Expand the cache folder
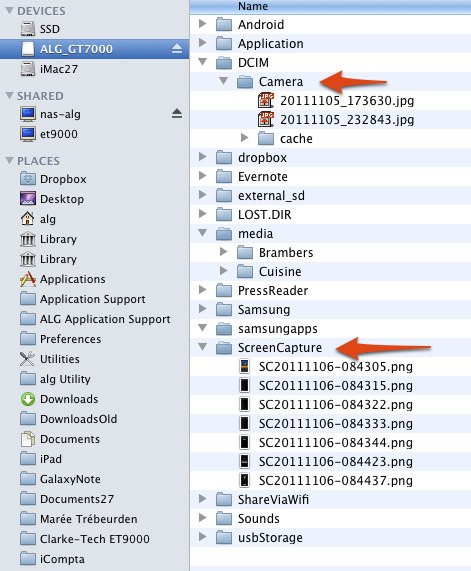Image resolution: width=471 pixels, height=571 pixels. [x=244, y=138]
